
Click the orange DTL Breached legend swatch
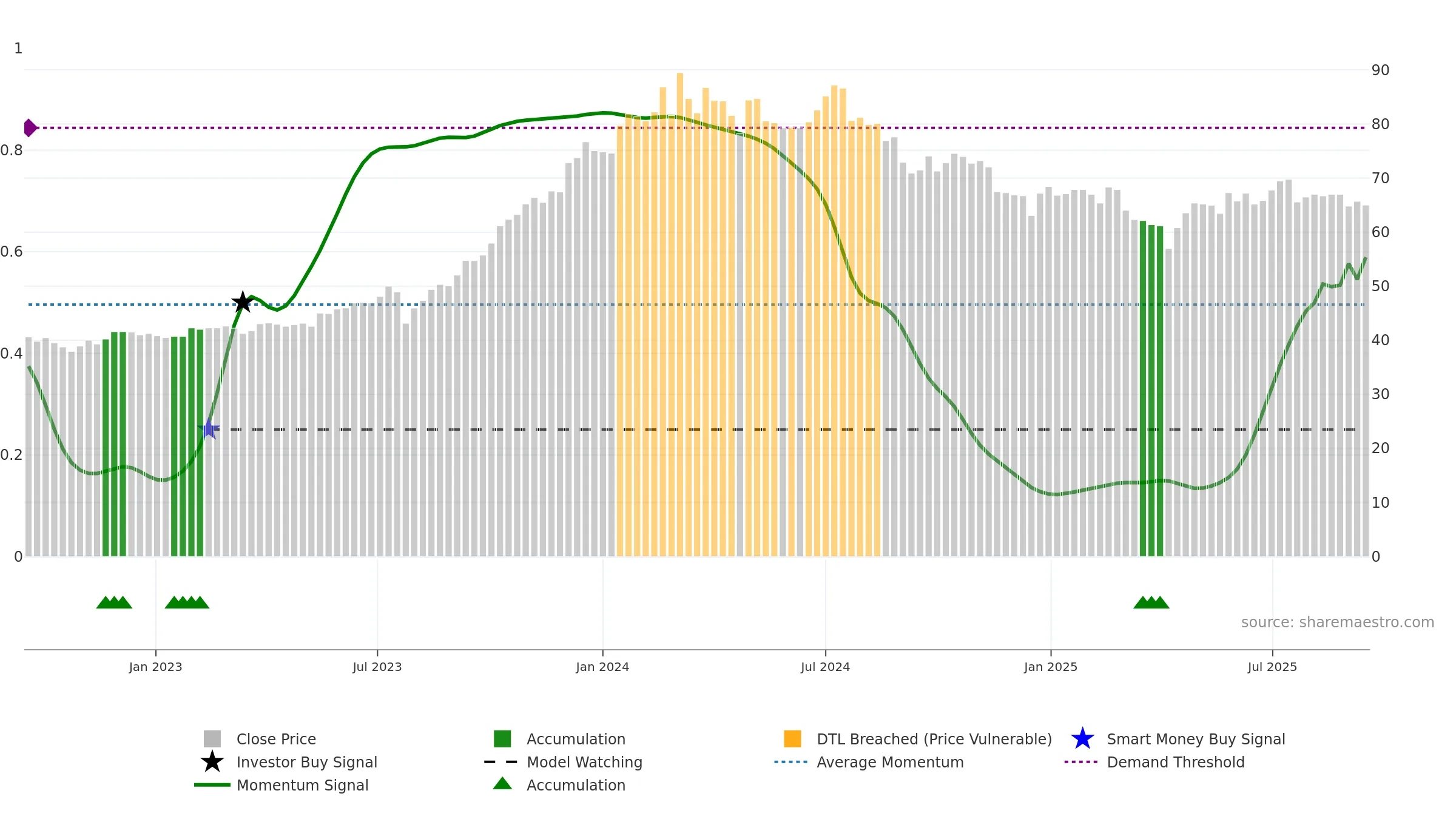pos(792,739)
